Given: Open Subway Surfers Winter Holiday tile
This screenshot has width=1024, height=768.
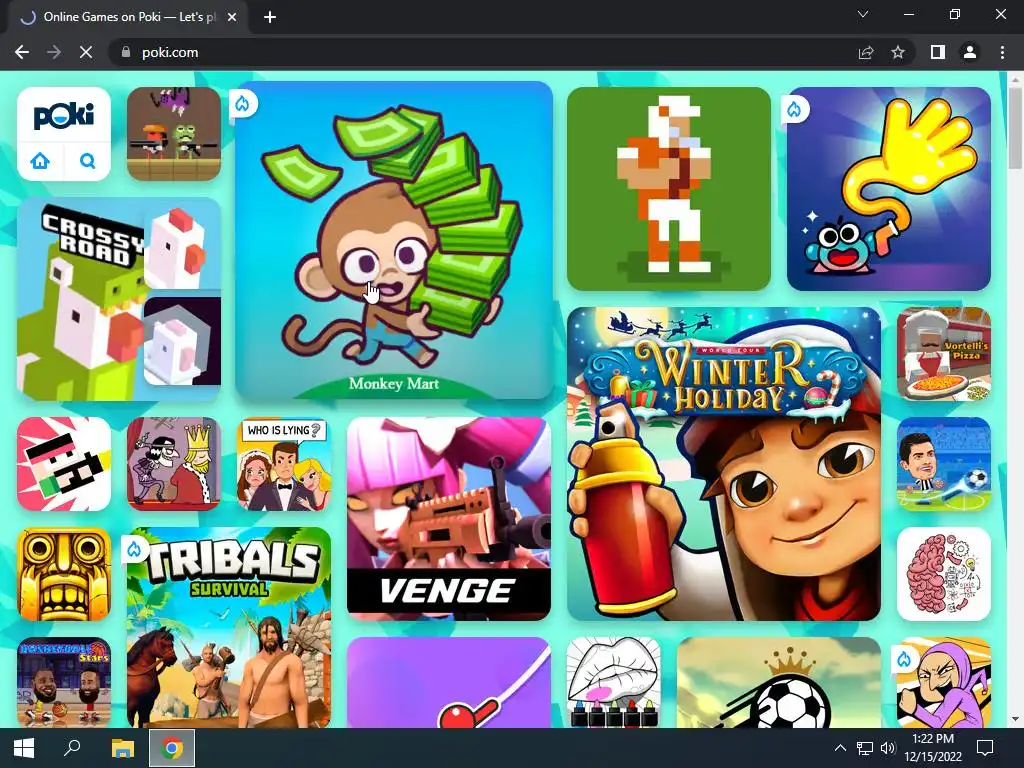Looking at the screenshot, I should click(x=724, y=464).
